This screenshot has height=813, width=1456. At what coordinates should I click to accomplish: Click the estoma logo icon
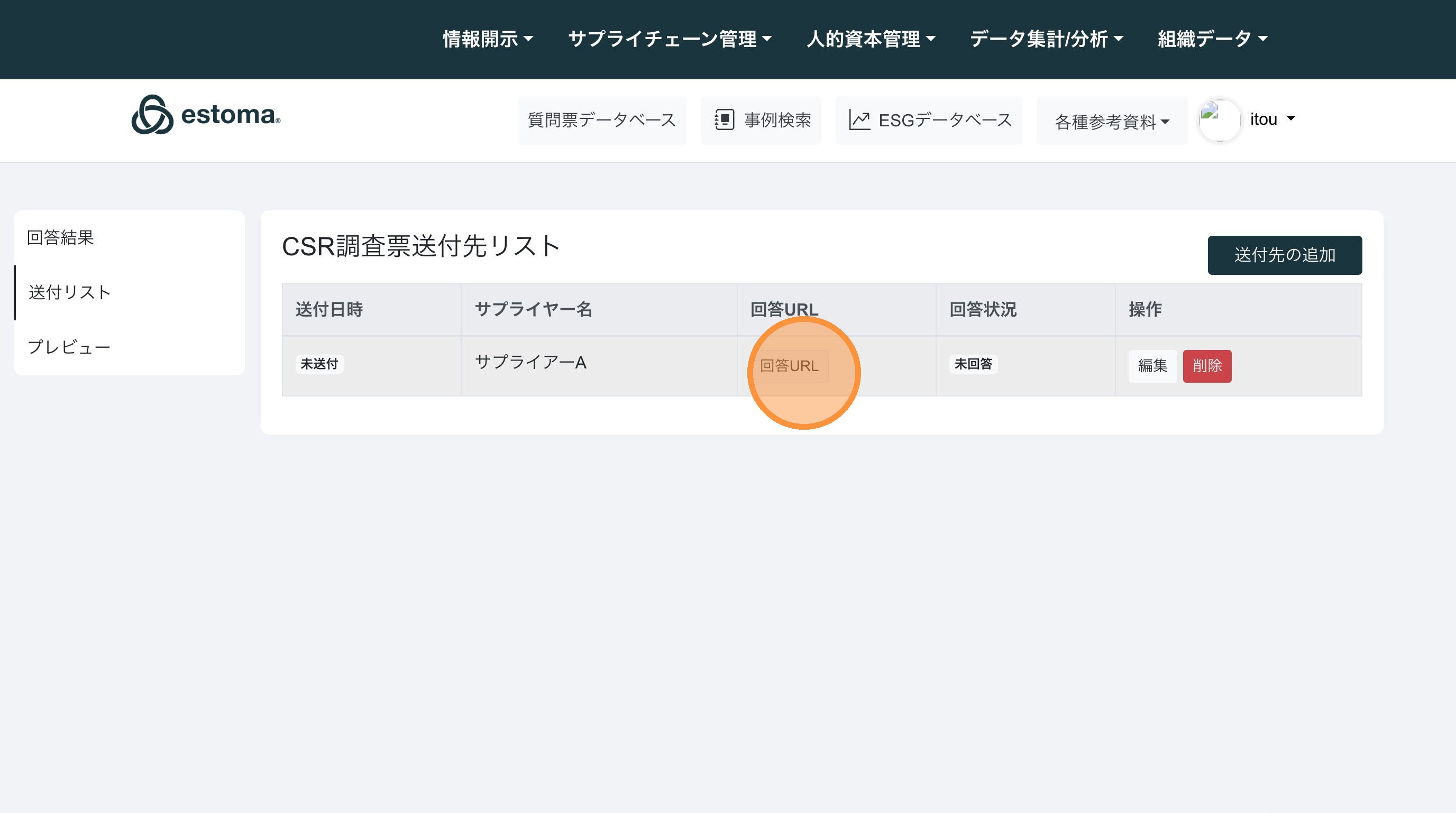coord(152,115)
